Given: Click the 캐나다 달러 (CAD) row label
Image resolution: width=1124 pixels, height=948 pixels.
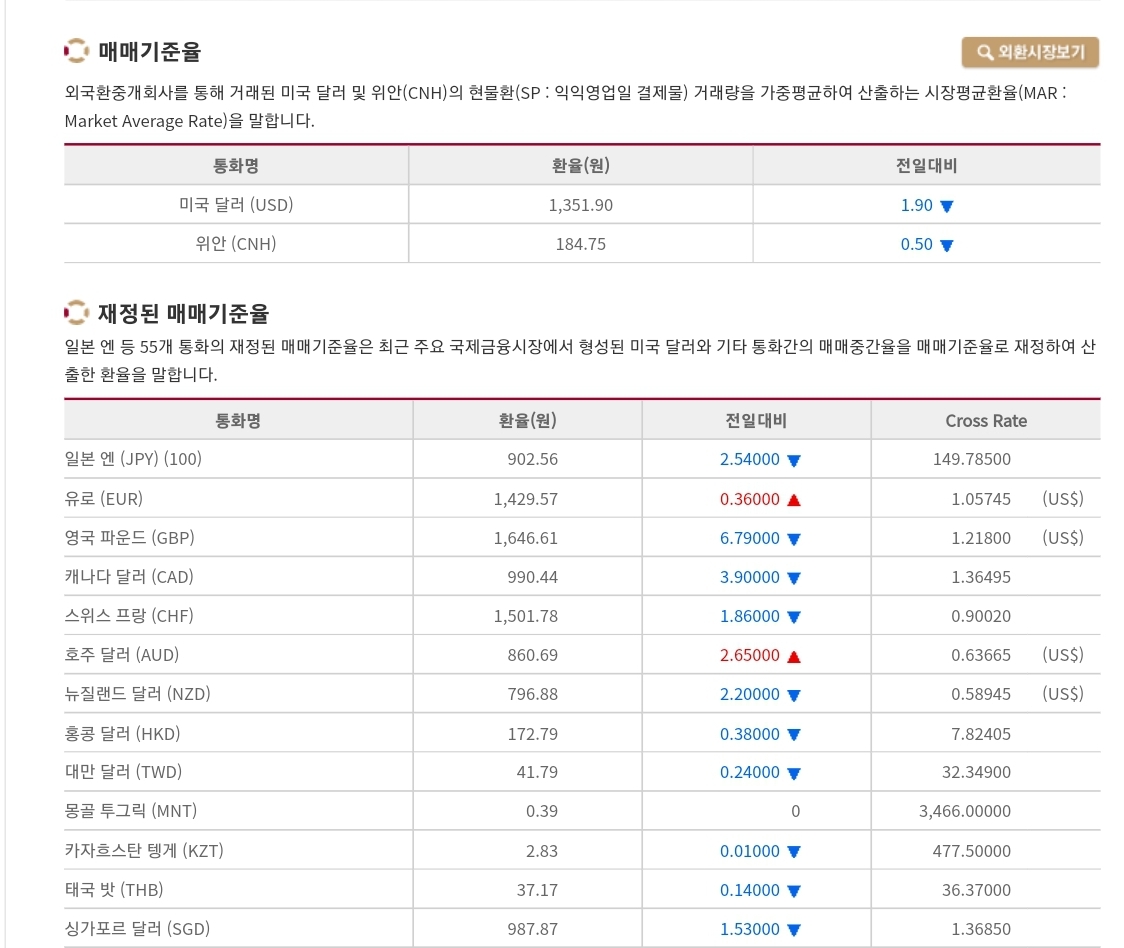Looking at the screenshot, I should coord(129,577).
